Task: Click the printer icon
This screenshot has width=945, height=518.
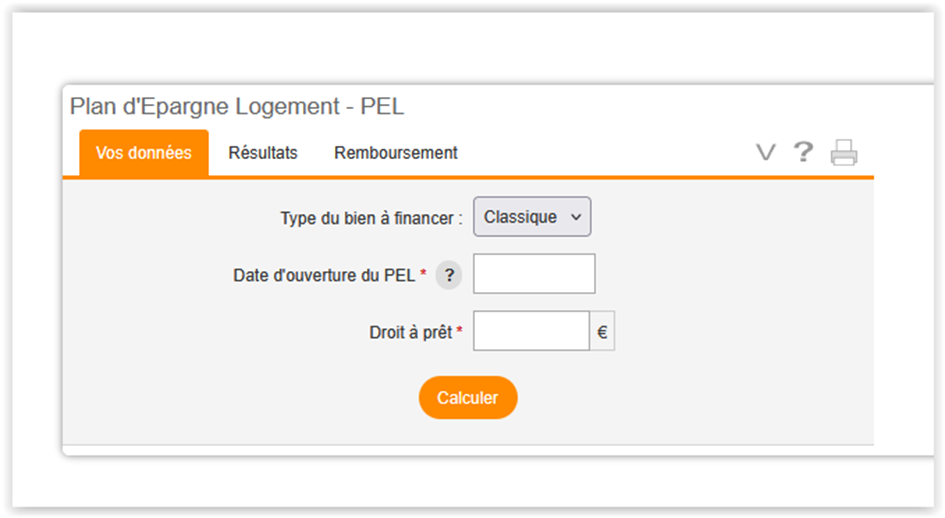Action: [x=844, y=152]
